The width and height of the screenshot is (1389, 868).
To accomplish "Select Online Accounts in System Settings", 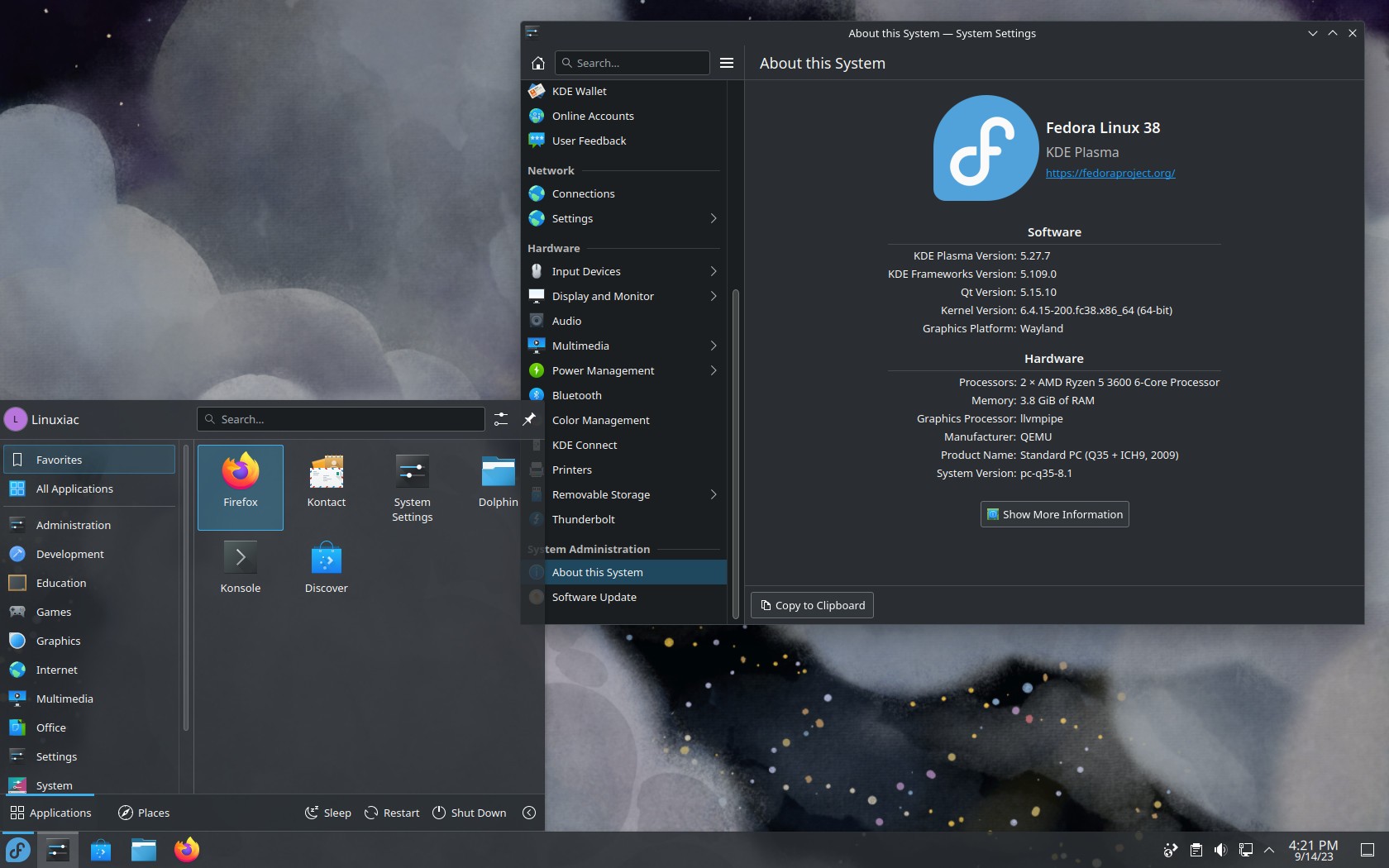I will pyautogui.click(x=593, y=116).
